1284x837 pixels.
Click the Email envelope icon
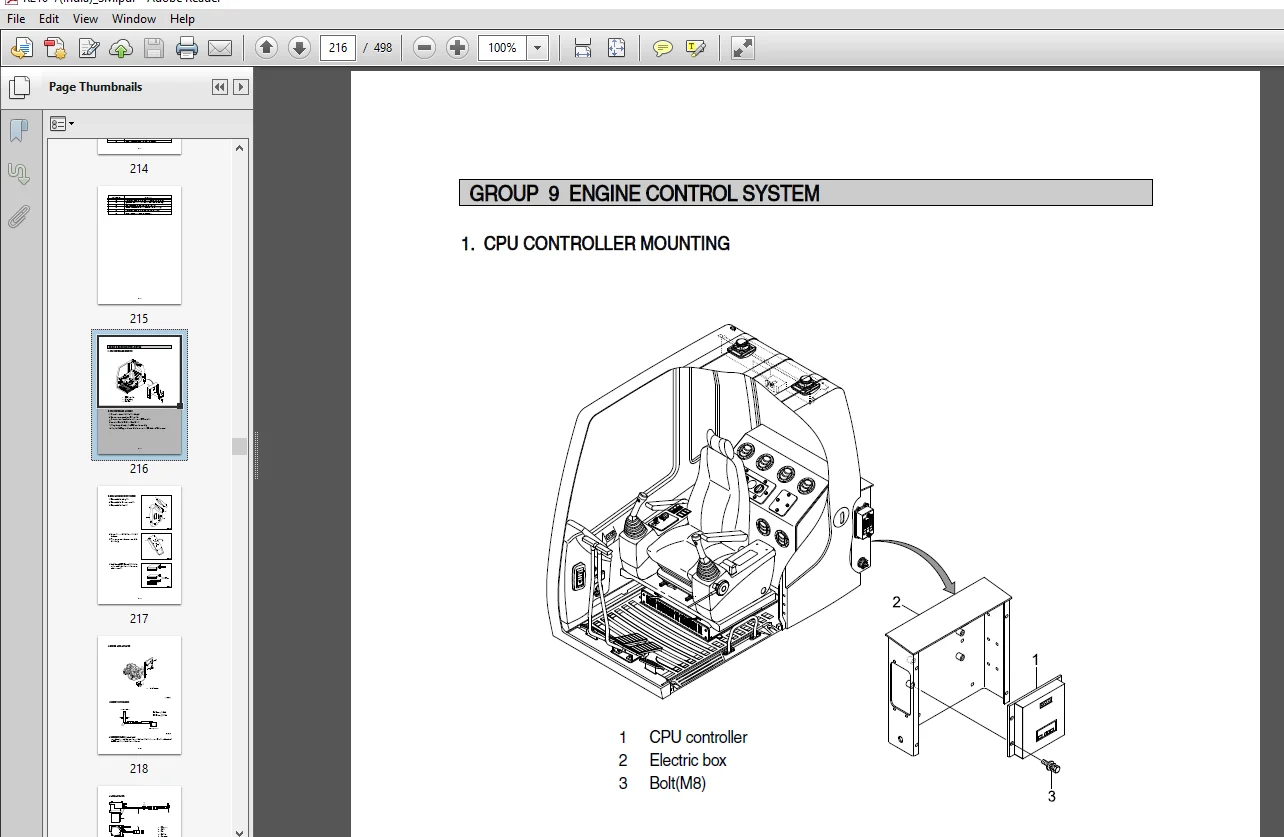(220, 47)
